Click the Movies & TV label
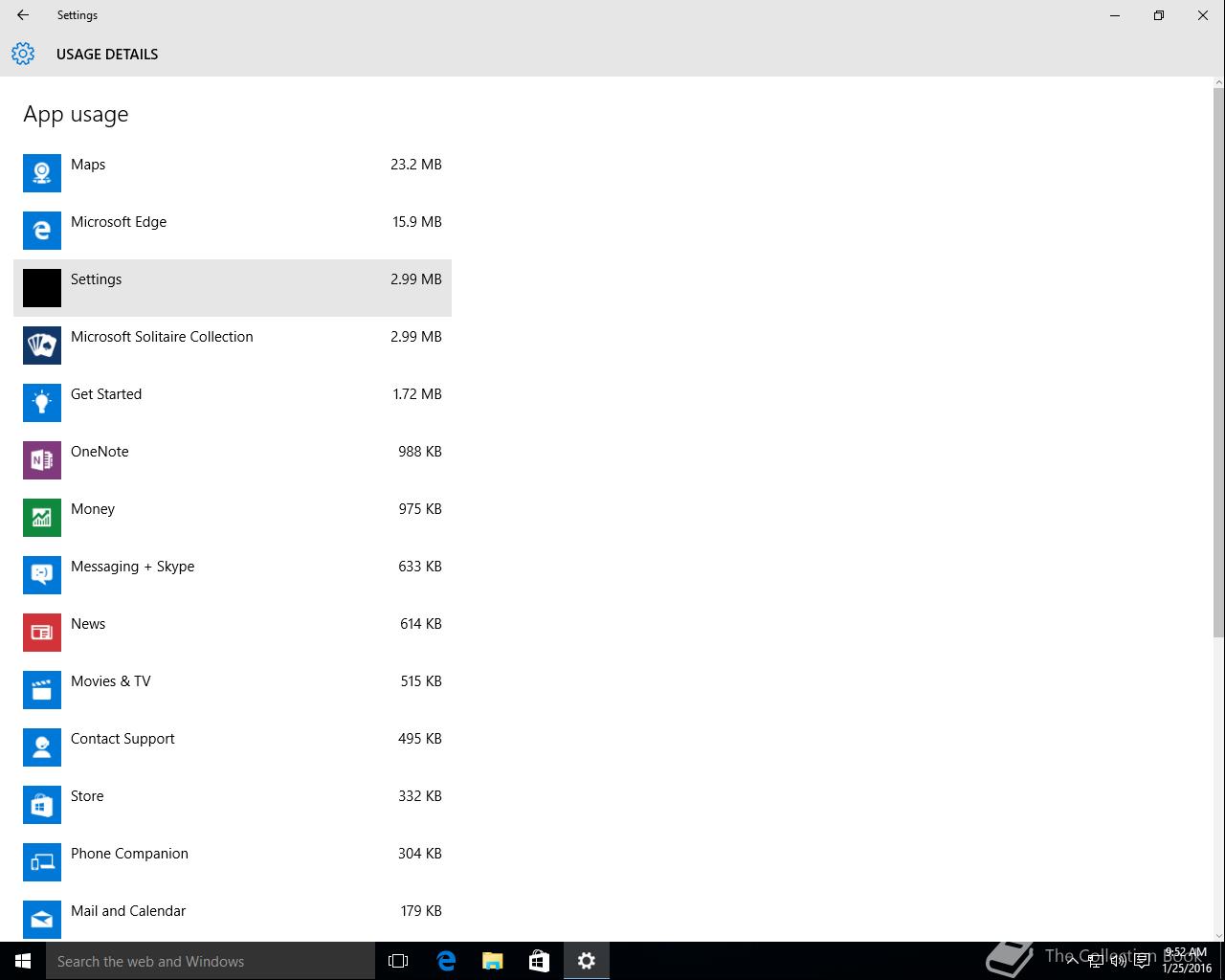The height and width of the screenshot is (980, 1225). pos(111,681)
